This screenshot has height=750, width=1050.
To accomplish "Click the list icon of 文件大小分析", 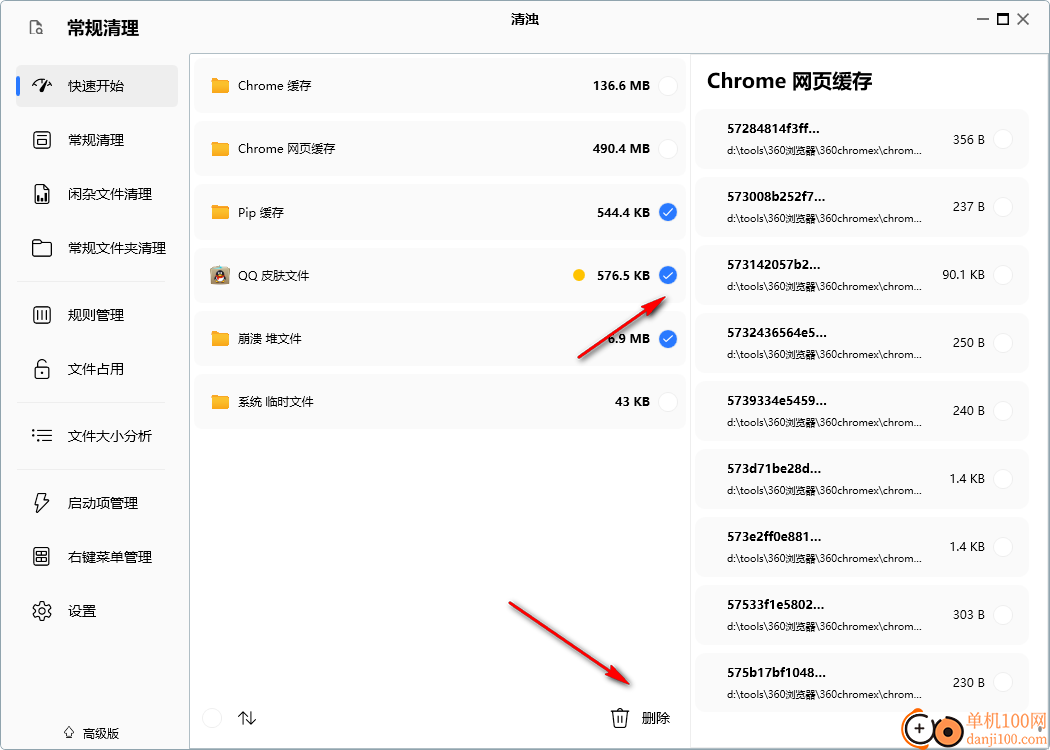I will 42,436.
